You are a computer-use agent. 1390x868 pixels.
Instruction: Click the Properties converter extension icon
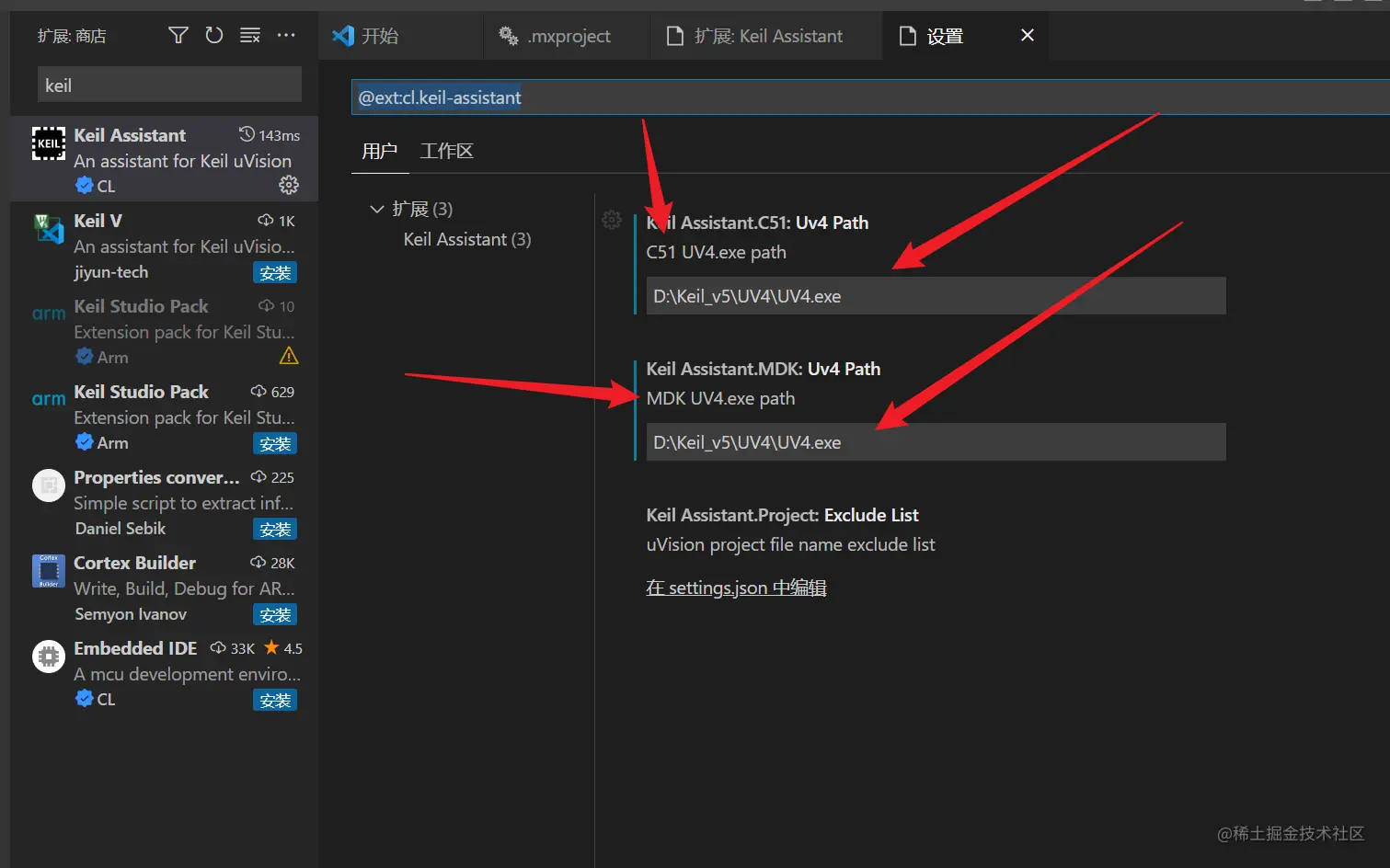coord(49,485)
